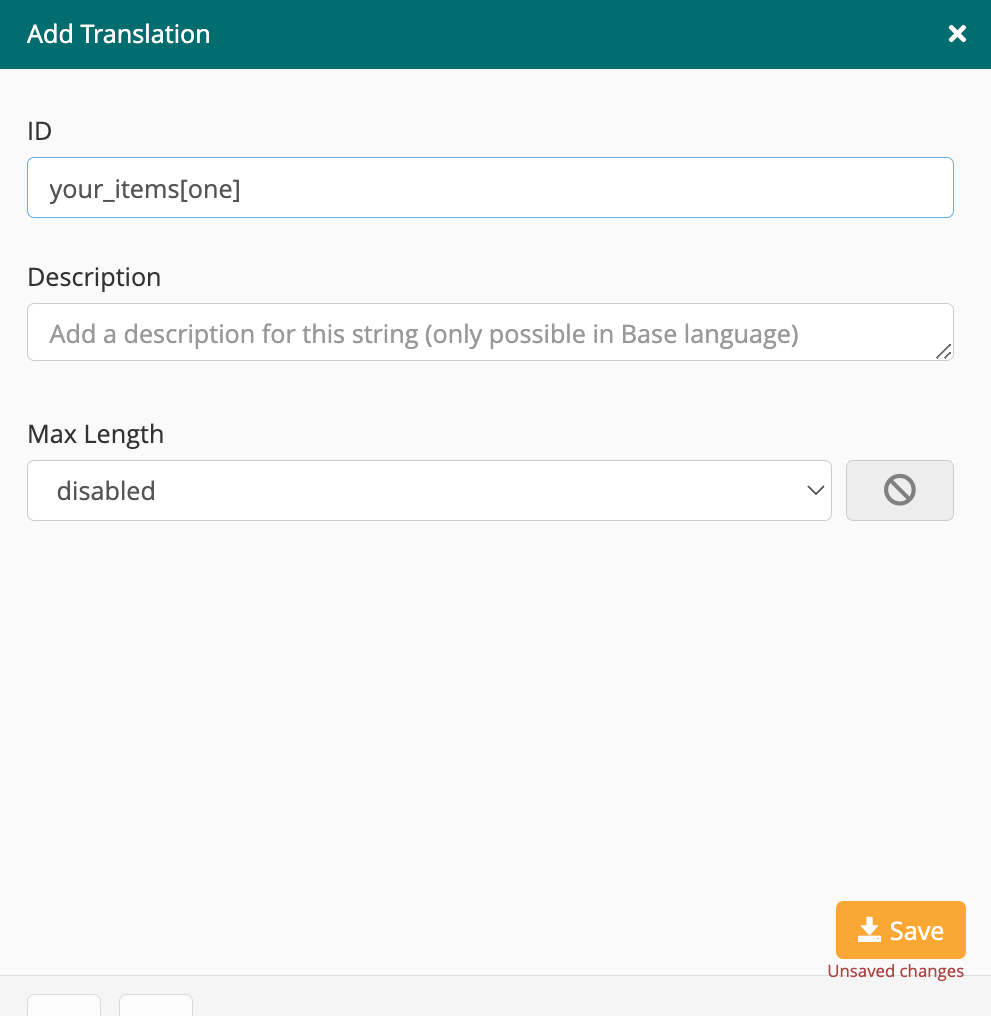Select the 'disabled' value in Max Length
The width and height of the screenshot is (991, 1016).
(106, 491)
